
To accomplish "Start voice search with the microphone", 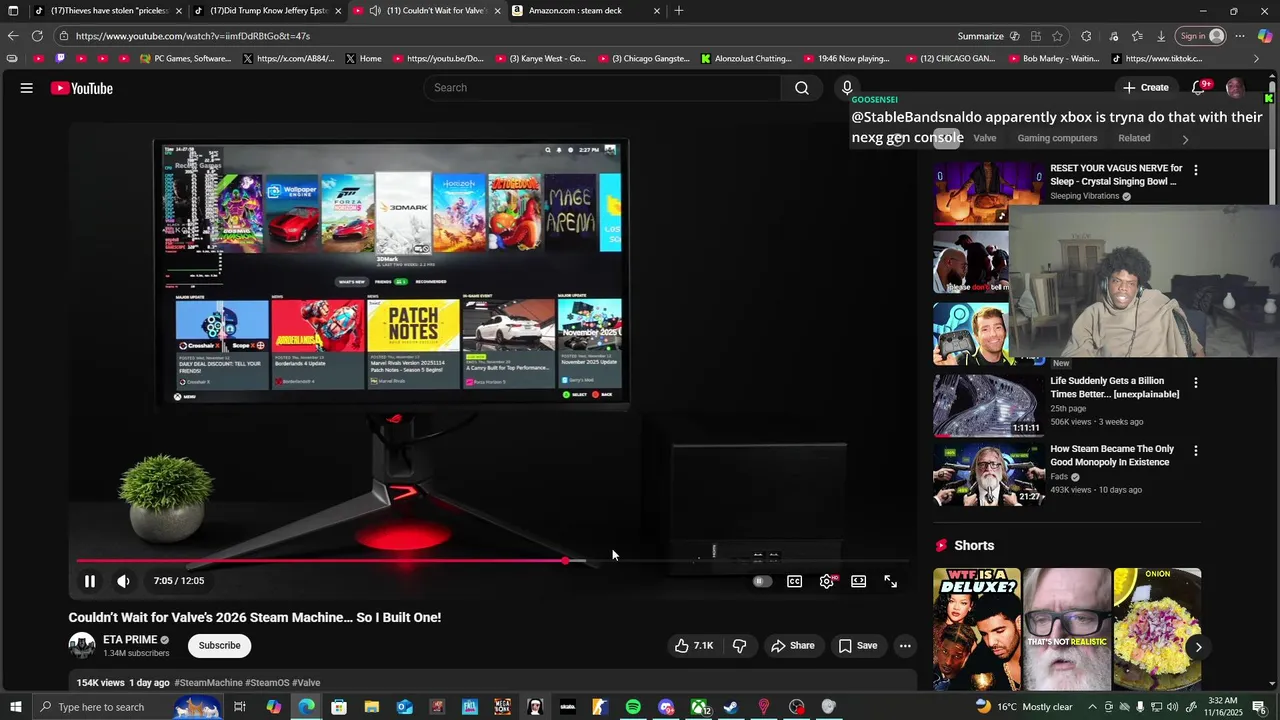I will click(847, 88).
